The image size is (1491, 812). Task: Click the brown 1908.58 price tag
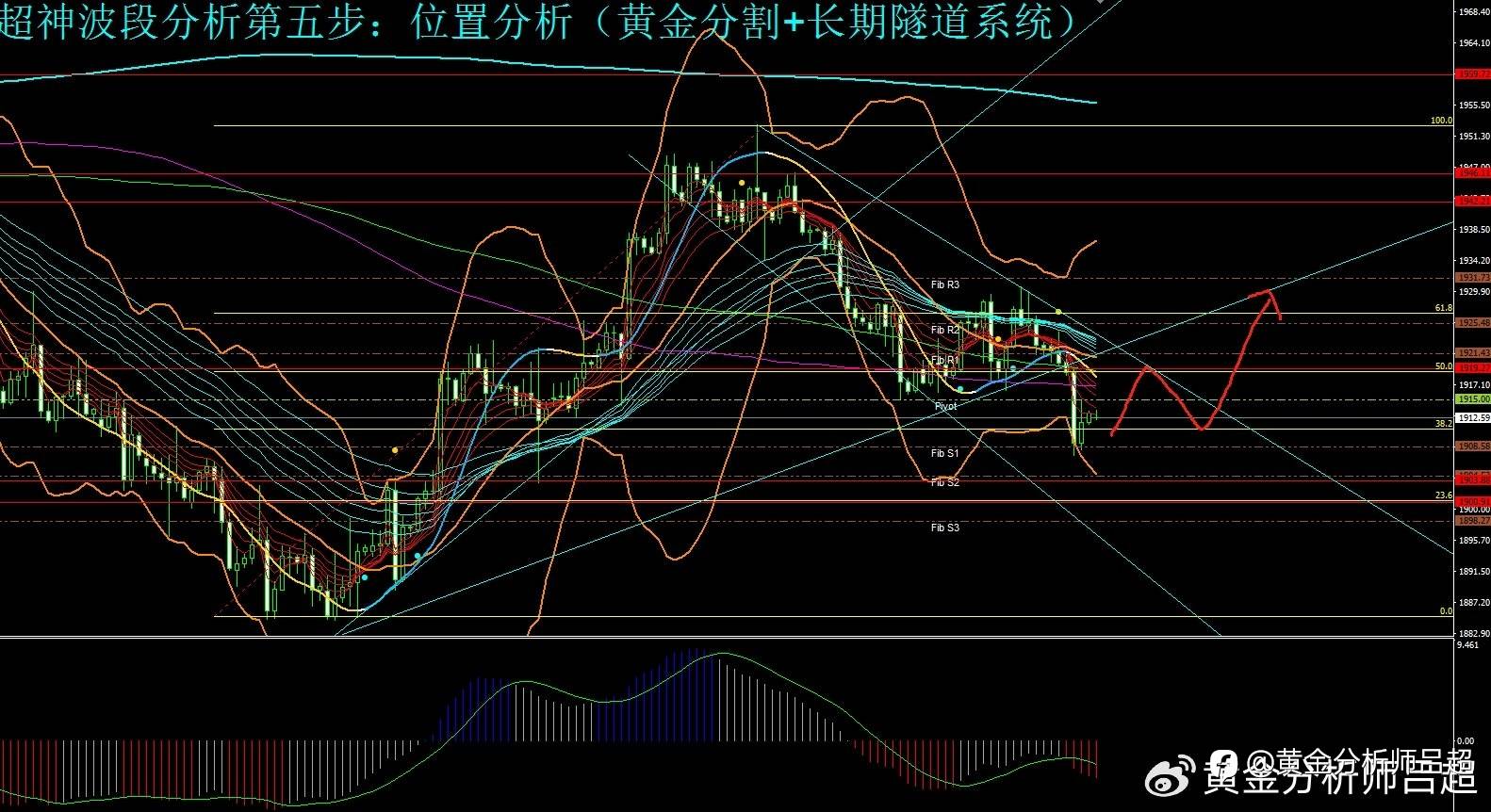[x=1473, y=447]
